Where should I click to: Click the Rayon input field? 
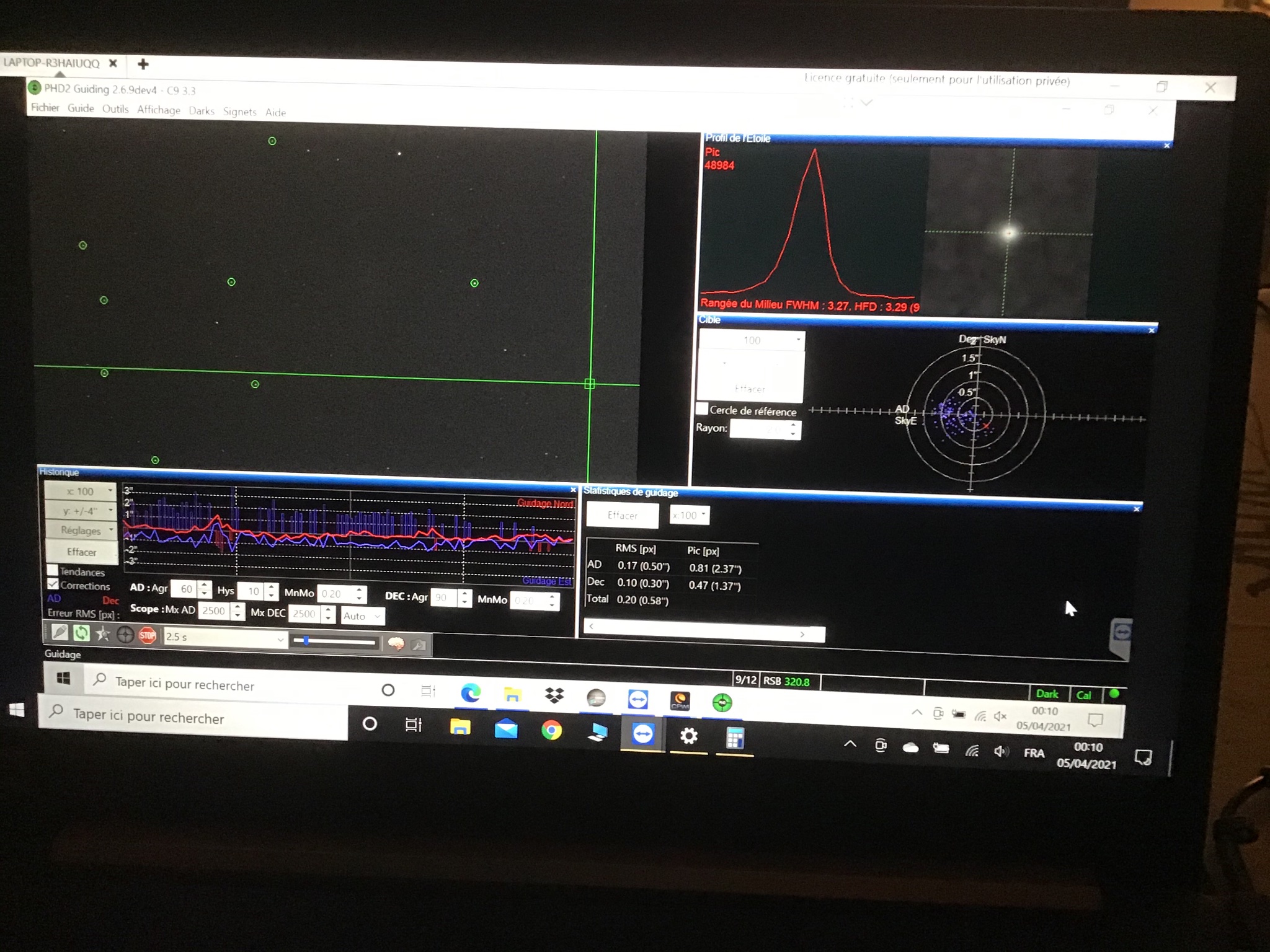point(765,429)
